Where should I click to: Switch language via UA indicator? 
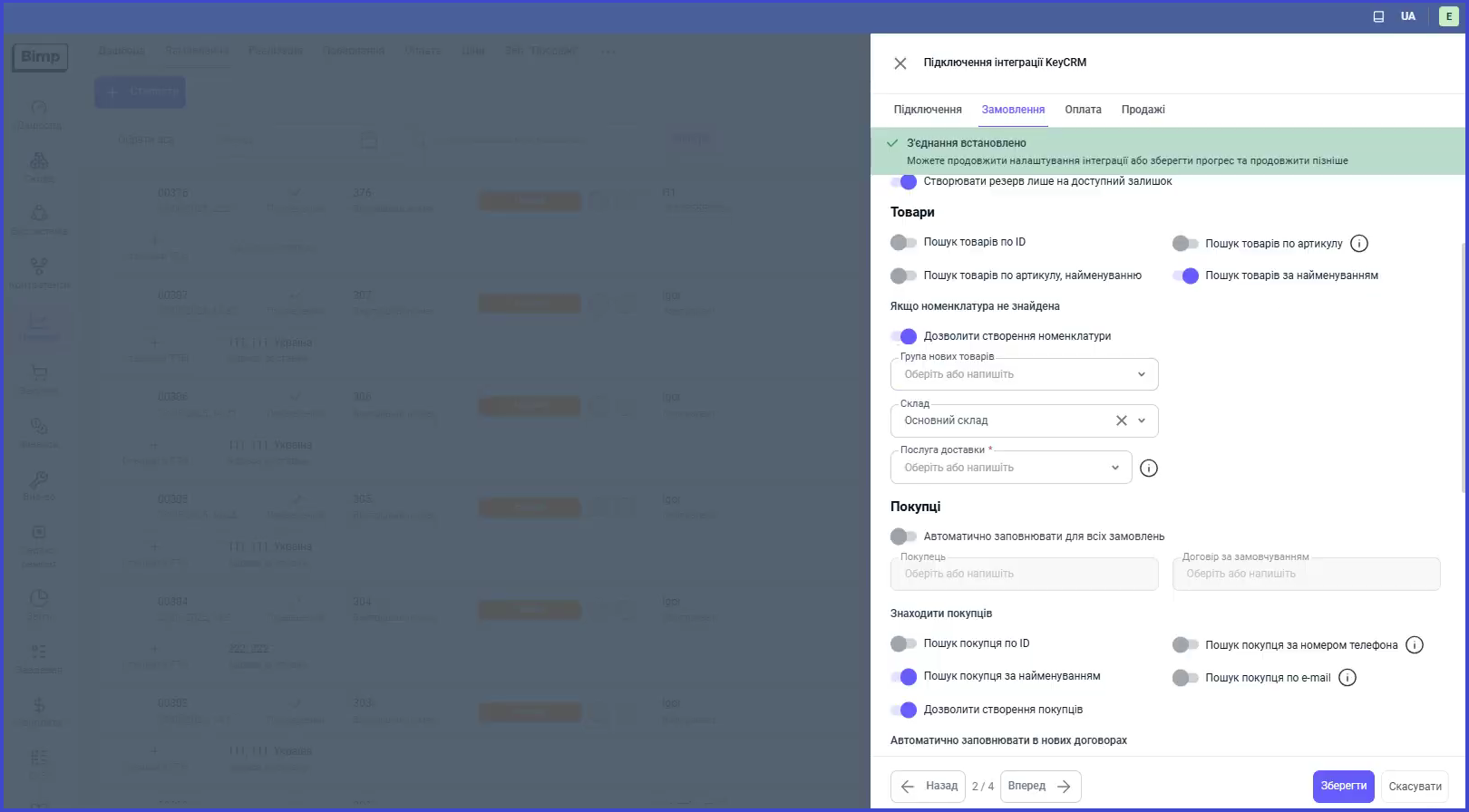tap(1407, 16)
